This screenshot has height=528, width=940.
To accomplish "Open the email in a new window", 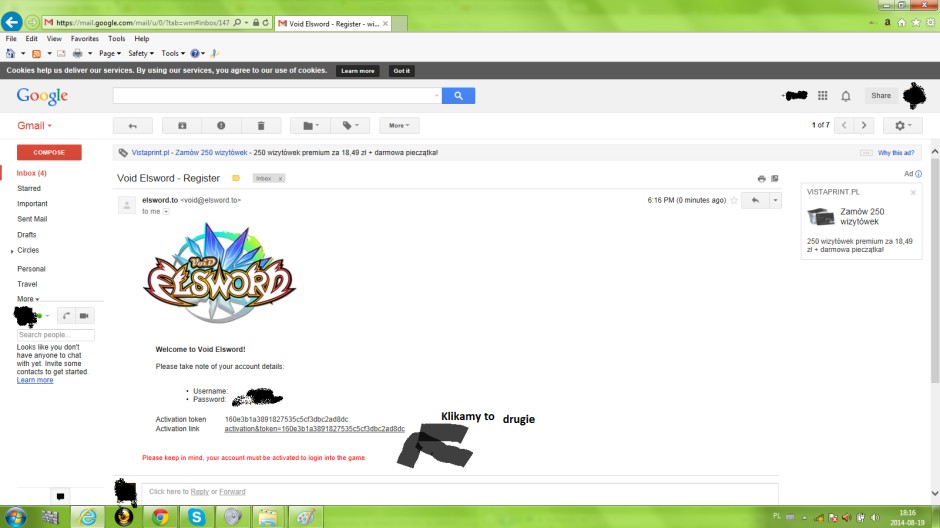I will pos(775,179).
